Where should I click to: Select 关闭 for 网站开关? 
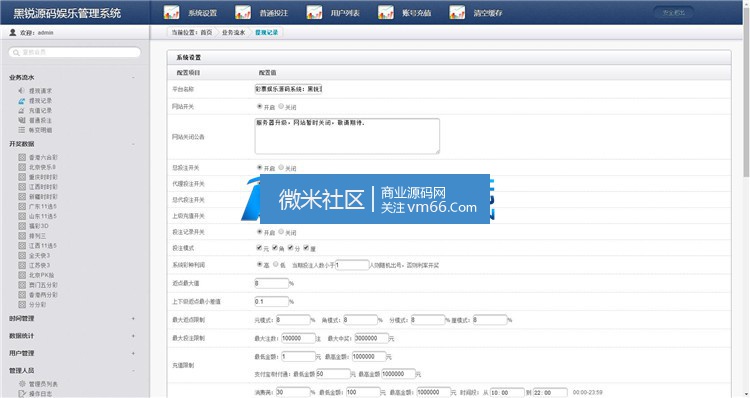[281, 106]
